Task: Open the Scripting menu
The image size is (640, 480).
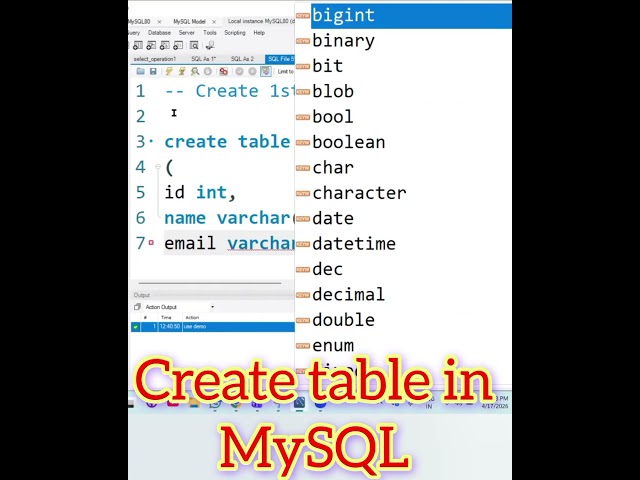Action: point(235,33)
